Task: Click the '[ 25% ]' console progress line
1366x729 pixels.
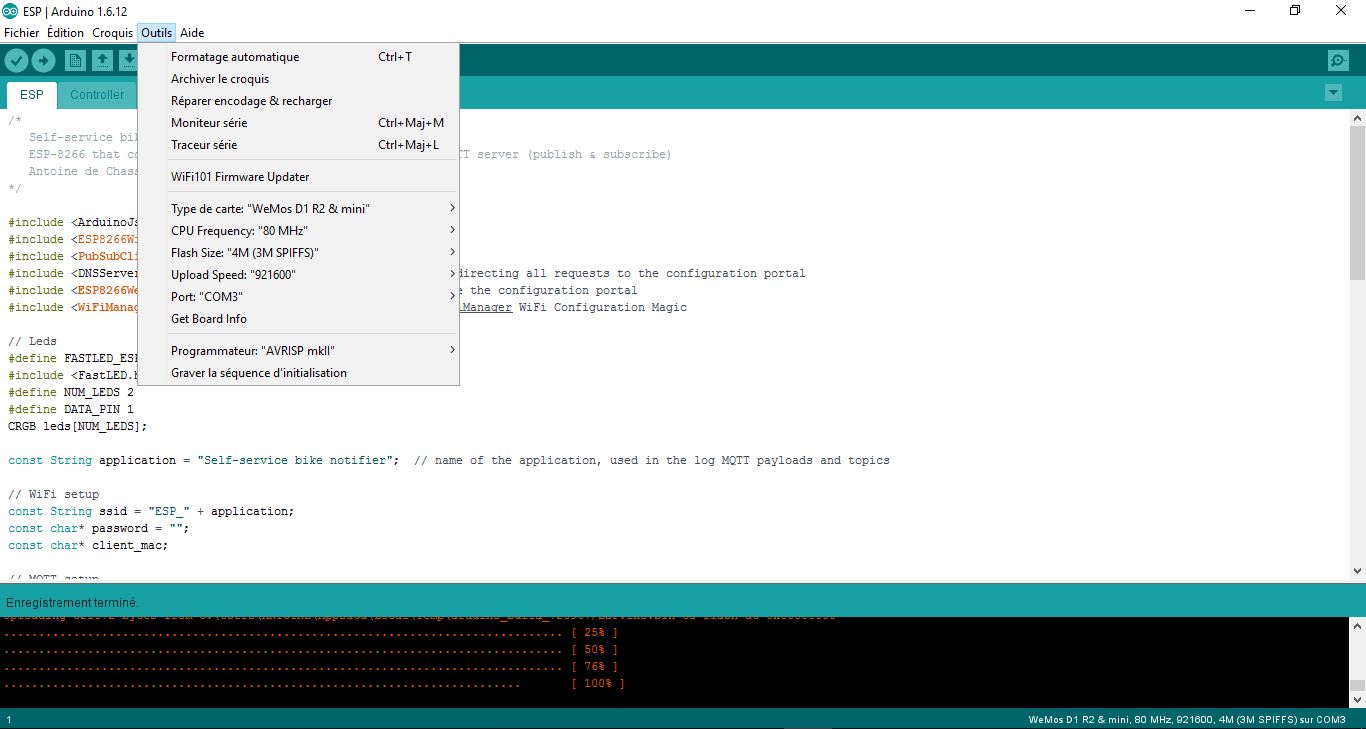Action: pyautogui.click(x=311, y=633)
